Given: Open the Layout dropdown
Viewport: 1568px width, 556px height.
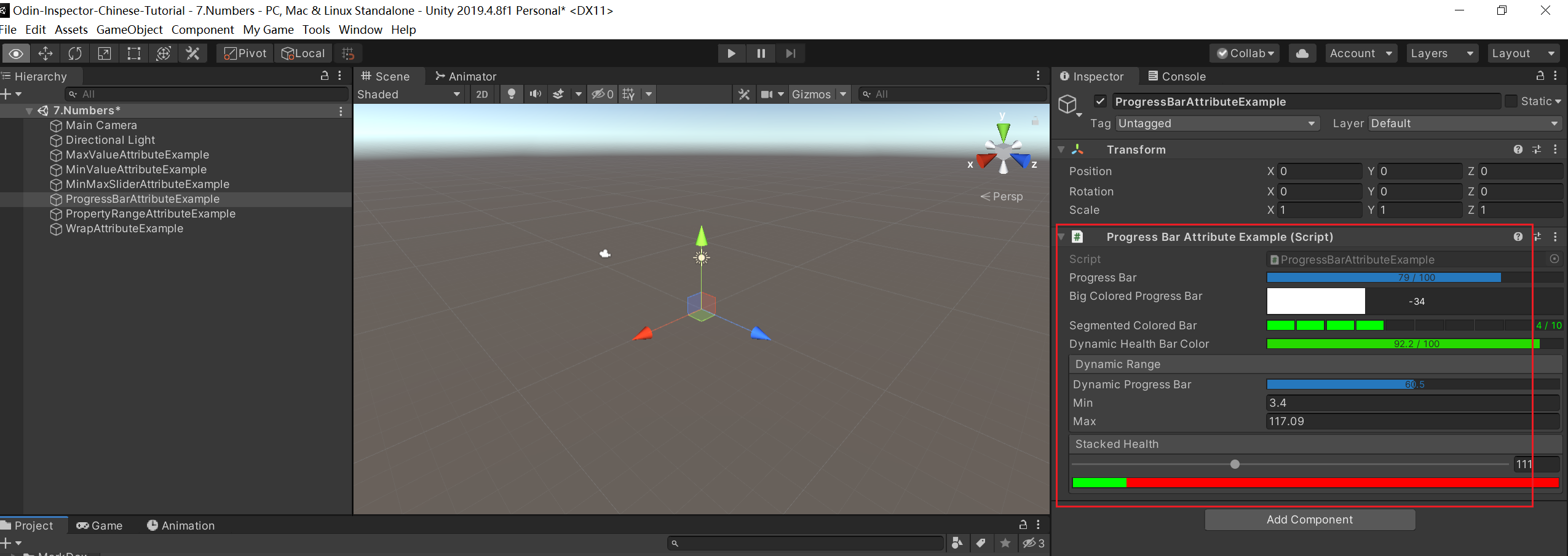Looking at the screenshot, I should click(1524, 53).
